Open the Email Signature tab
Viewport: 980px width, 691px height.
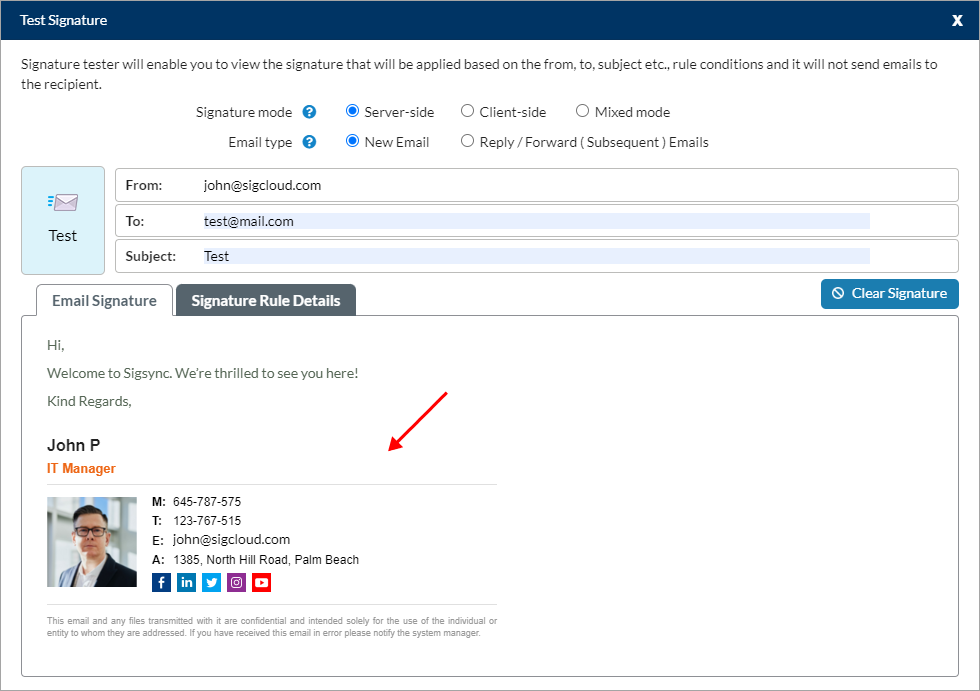(x=104, y=301)
